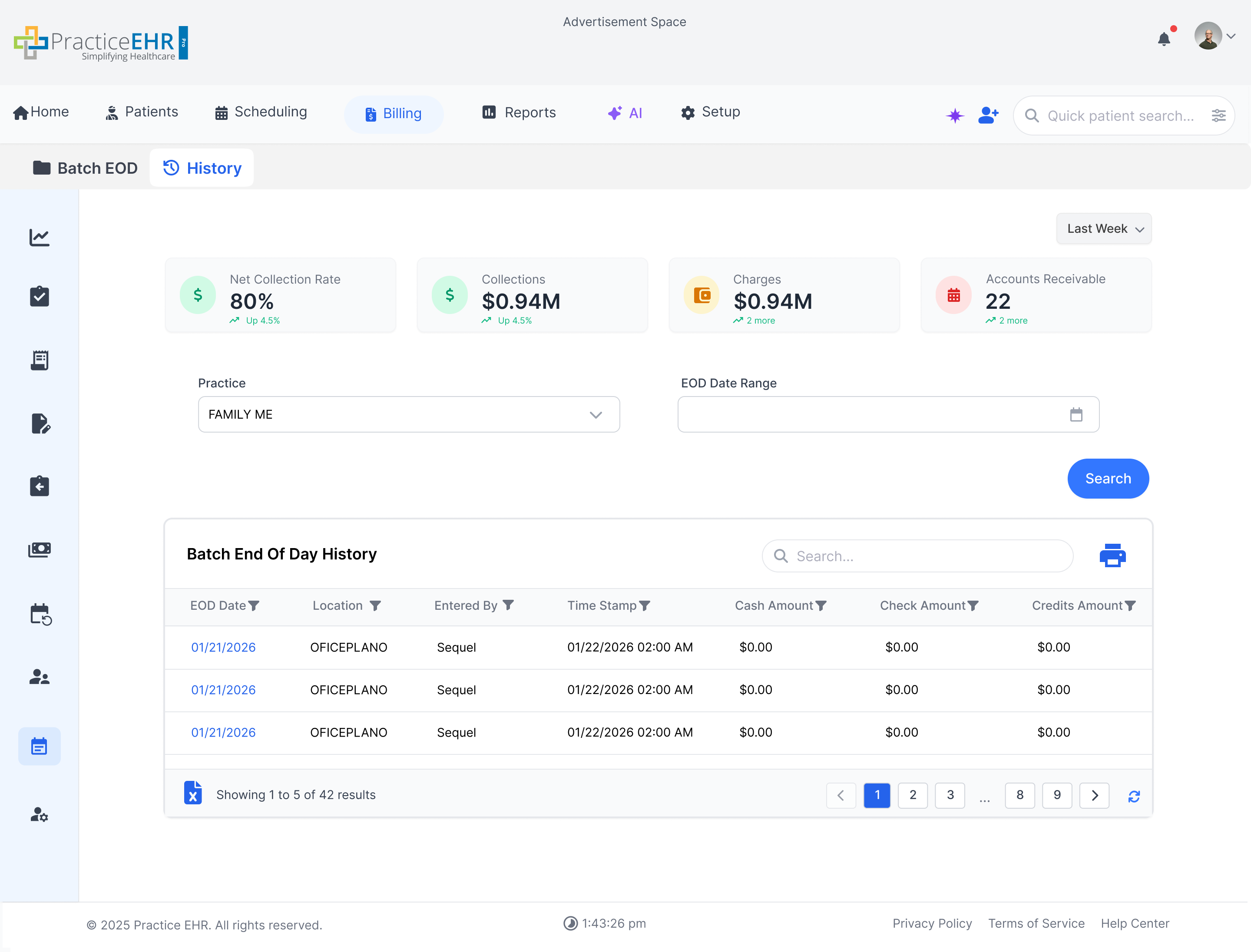Click the printer icon in history panel
Image resolution: width=1251 pixels, height=952 pixels.
point(1112,555)
